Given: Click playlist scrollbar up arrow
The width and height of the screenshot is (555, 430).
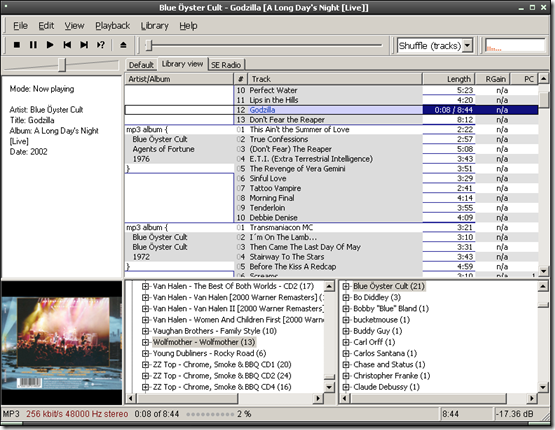Looking at the screenshot, I should (543, 78).
